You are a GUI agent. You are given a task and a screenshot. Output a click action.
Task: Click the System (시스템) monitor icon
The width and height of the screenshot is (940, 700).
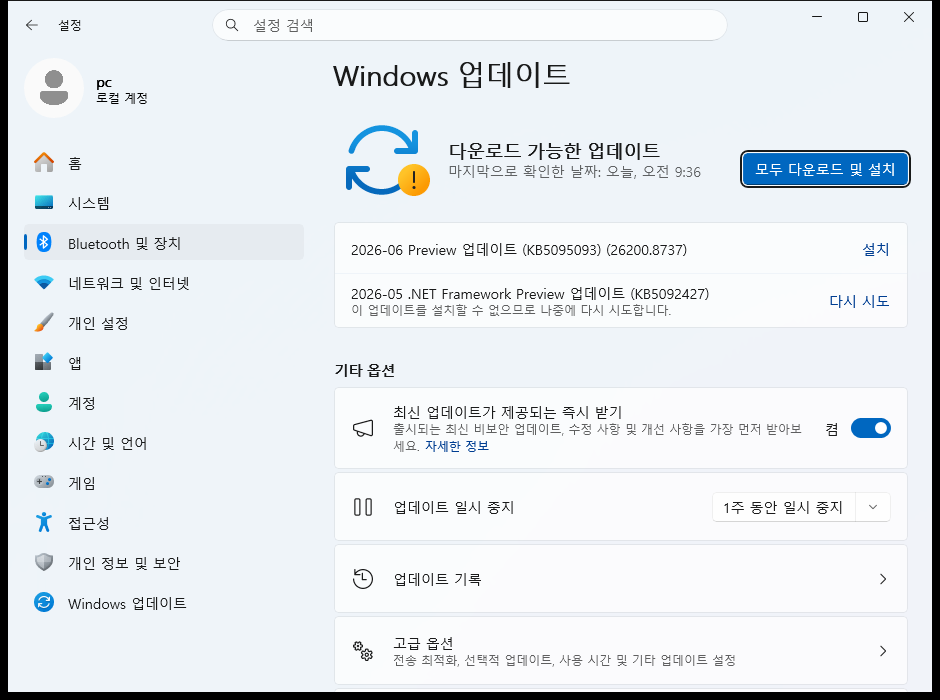point(44,203)
